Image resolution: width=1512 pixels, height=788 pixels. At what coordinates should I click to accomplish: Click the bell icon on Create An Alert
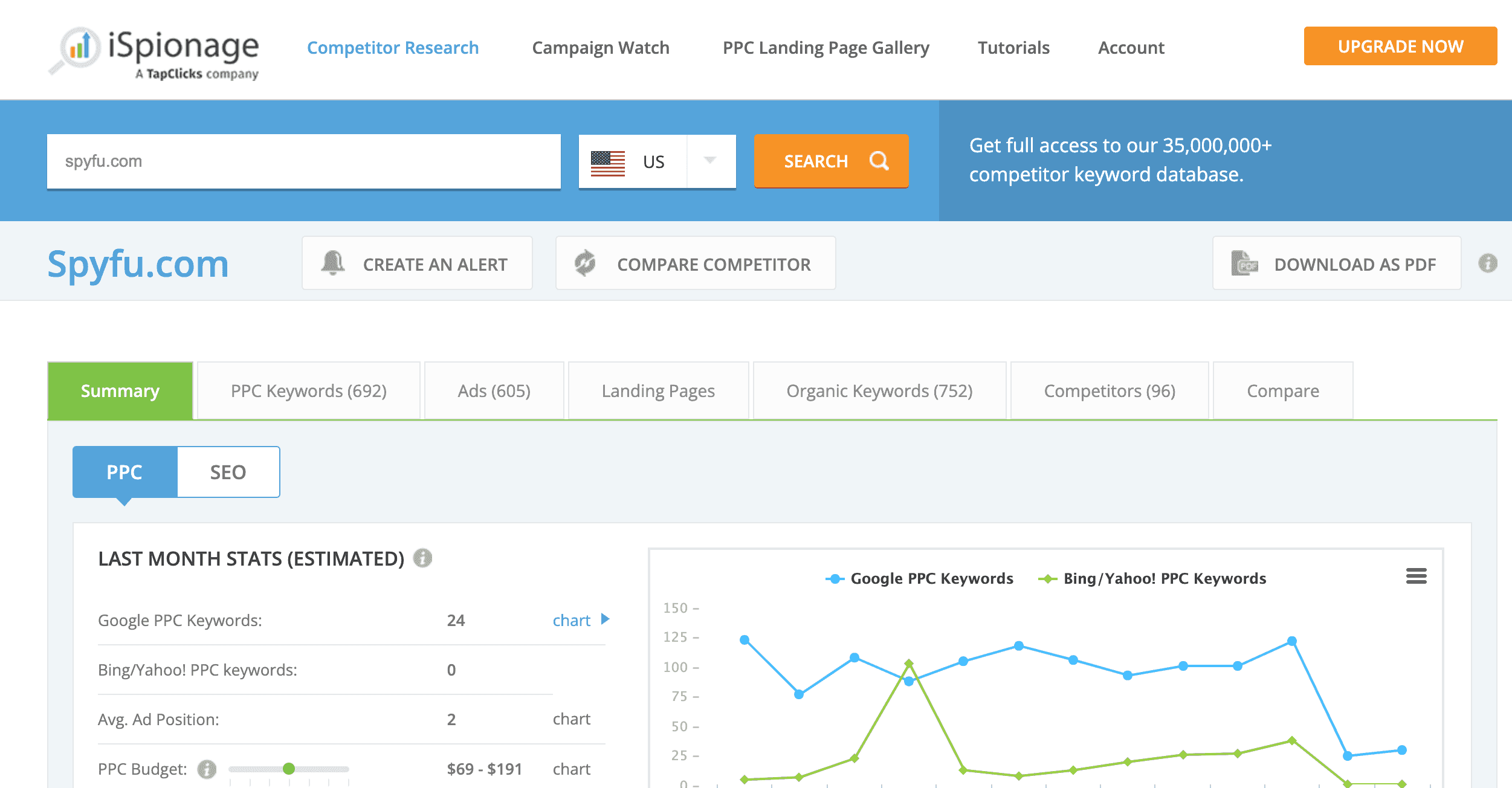332,263
